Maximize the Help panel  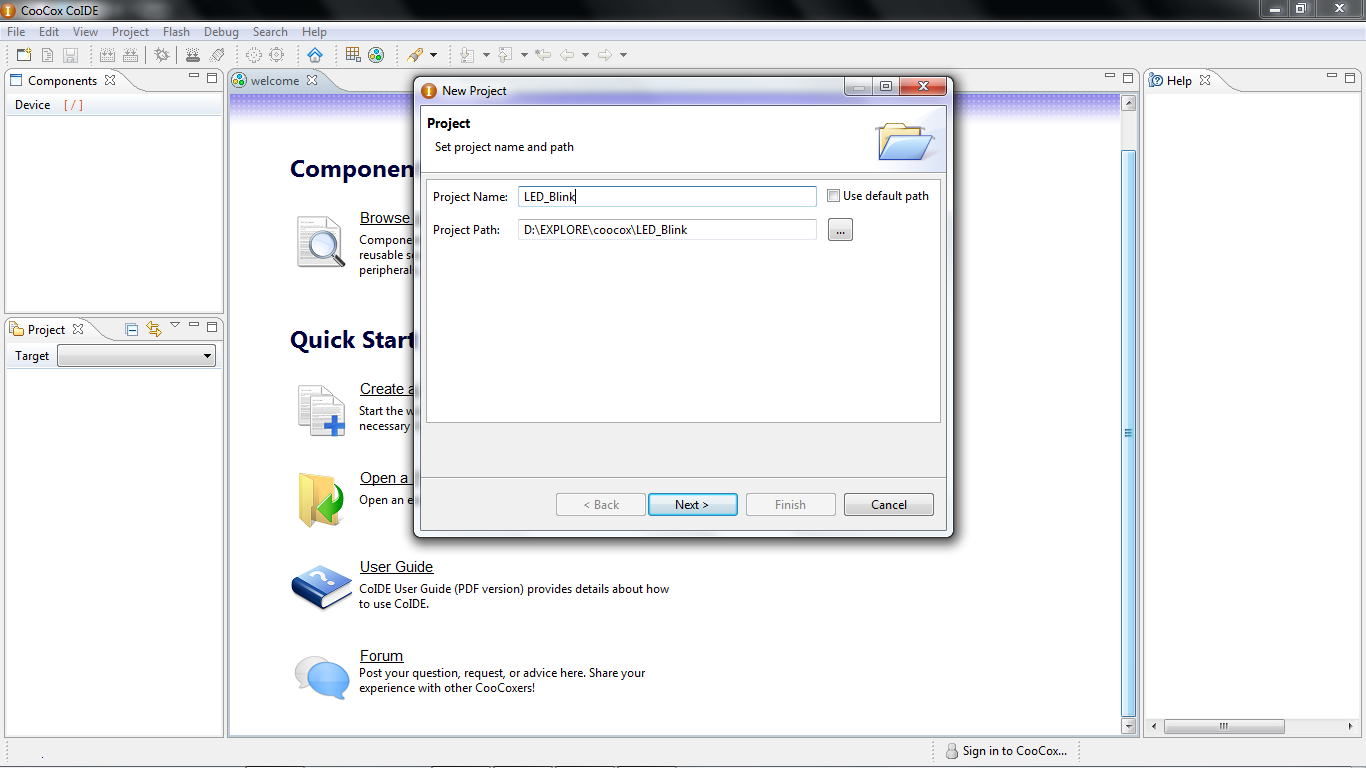1352,77
